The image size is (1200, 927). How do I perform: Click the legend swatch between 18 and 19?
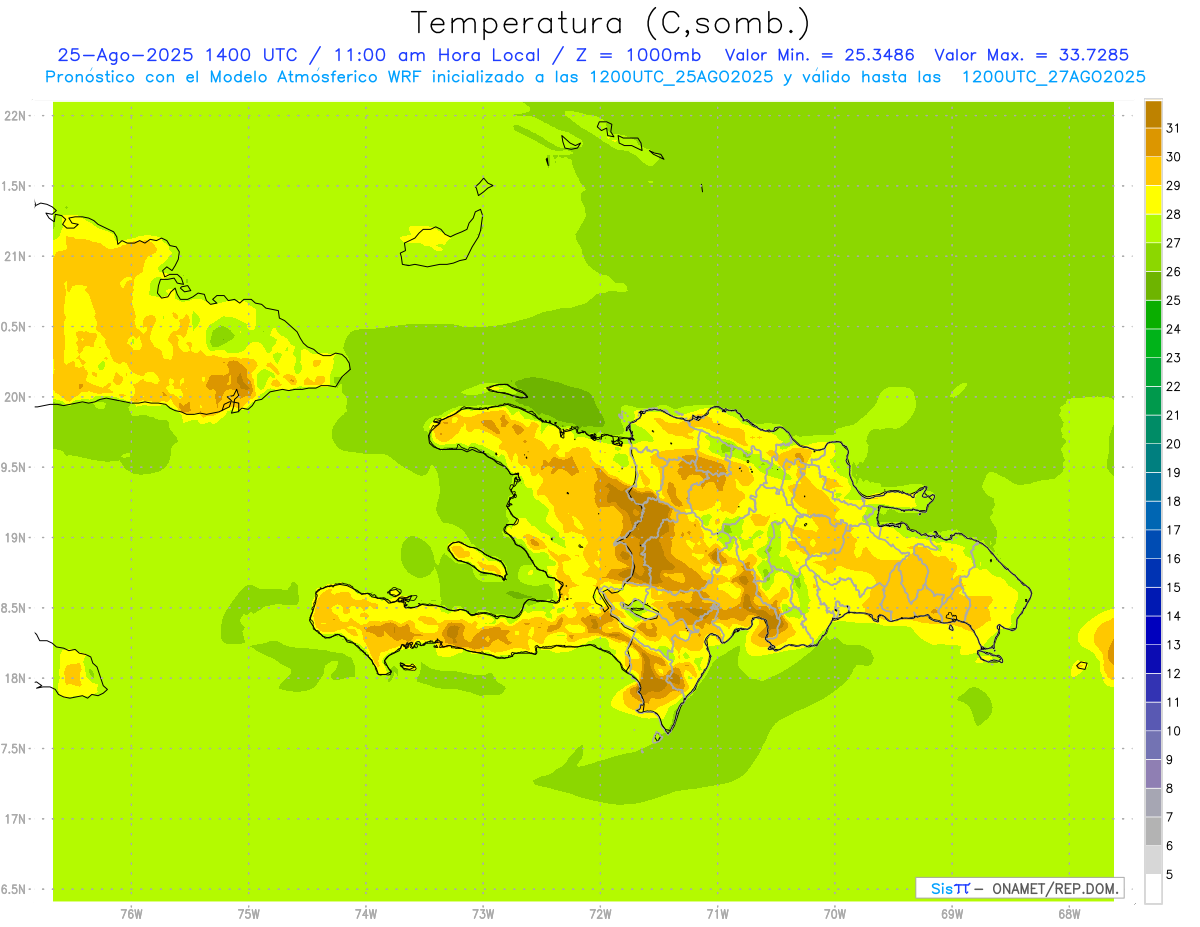tap(1153, 486)
